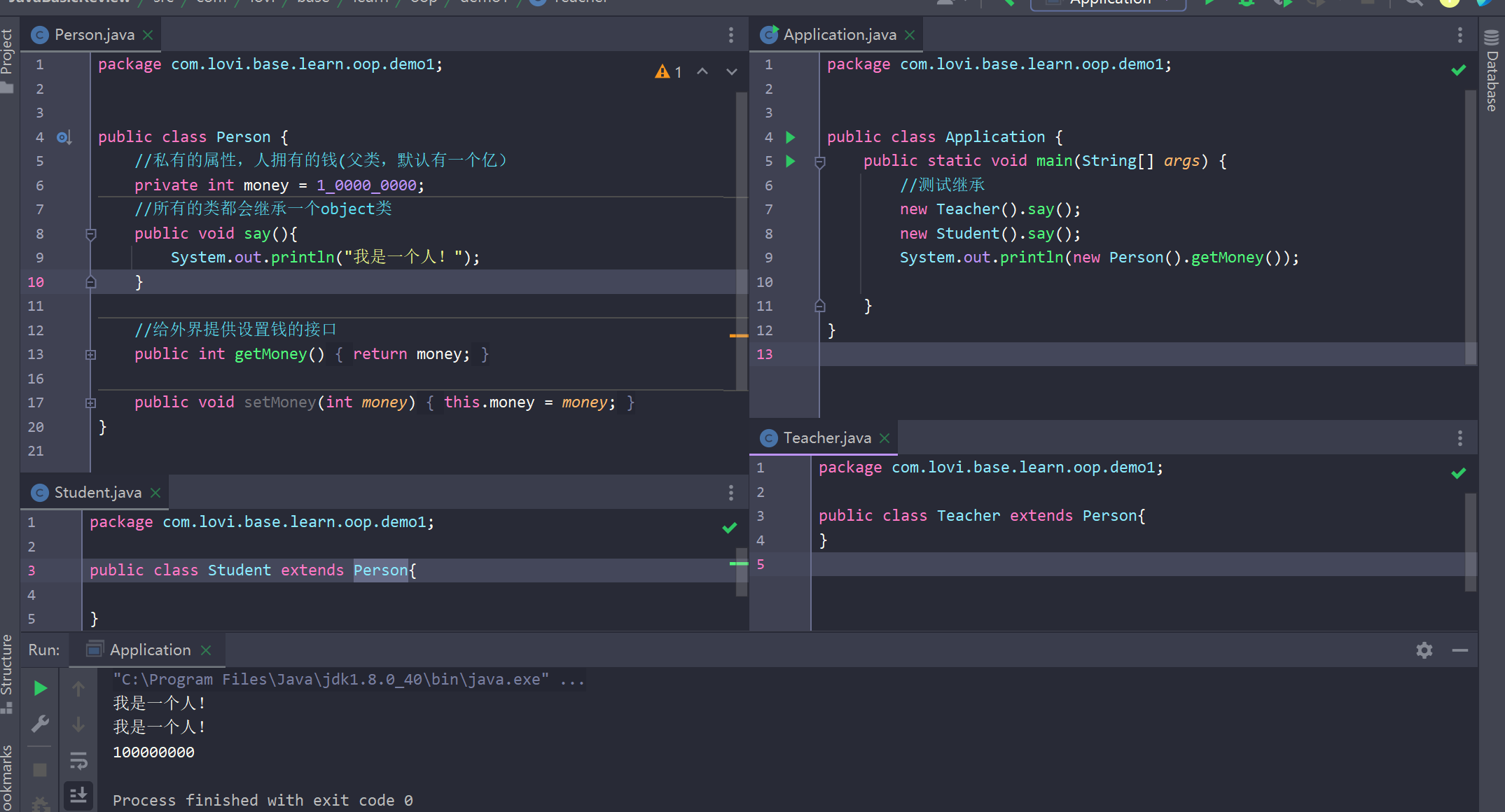The image size is (1505, 812).
Task: Select the Student.java editor tab
Action: pyautogui.click(x=97, y=493)
